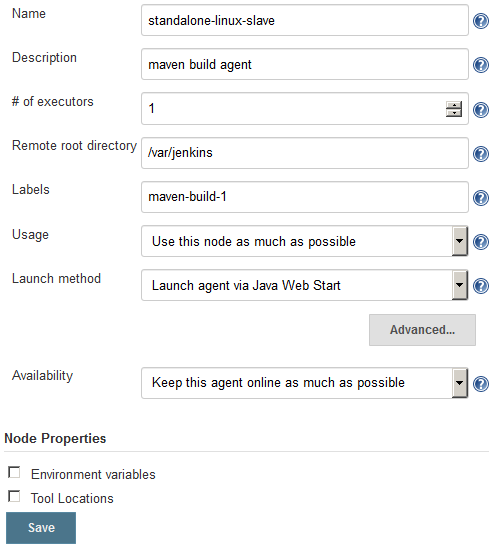This screenshot has height=547, width=494.
Task: Show help for number of executors
Action: tap(481, 110)
